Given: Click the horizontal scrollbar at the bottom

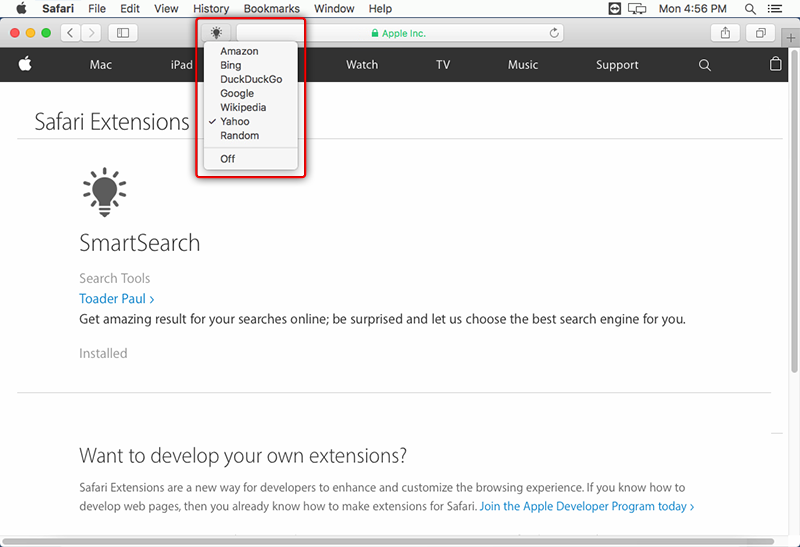Looking at the screenshot, I should coord(388,541).
